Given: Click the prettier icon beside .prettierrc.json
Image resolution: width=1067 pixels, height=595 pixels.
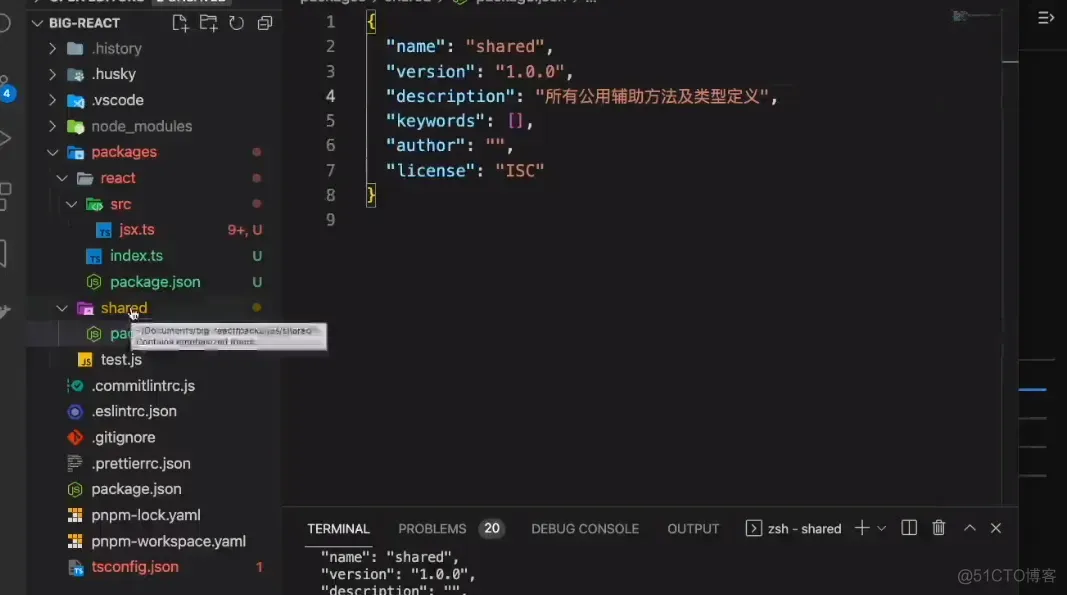Looking at the screenshot, I should 75,464.
